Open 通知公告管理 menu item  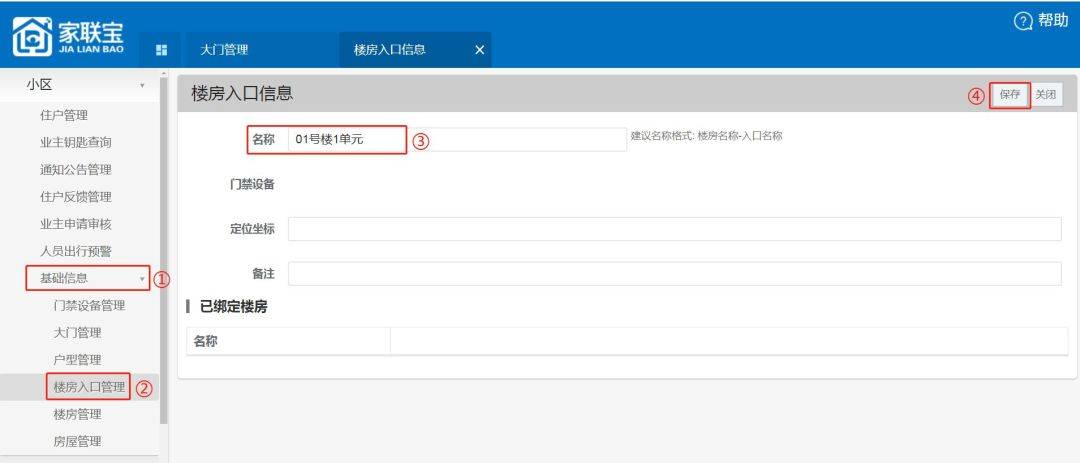[76, 169]
